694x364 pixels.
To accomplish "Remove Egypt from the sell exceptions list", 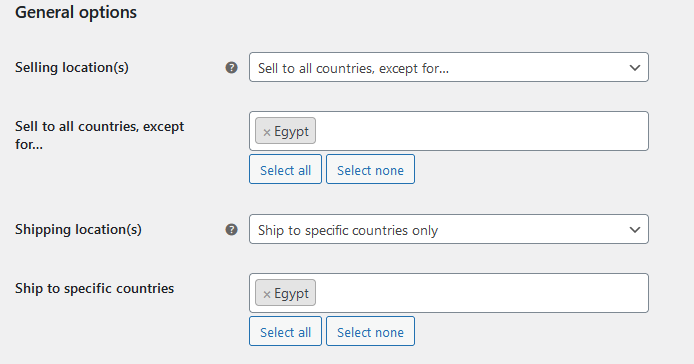I will 266,132.
